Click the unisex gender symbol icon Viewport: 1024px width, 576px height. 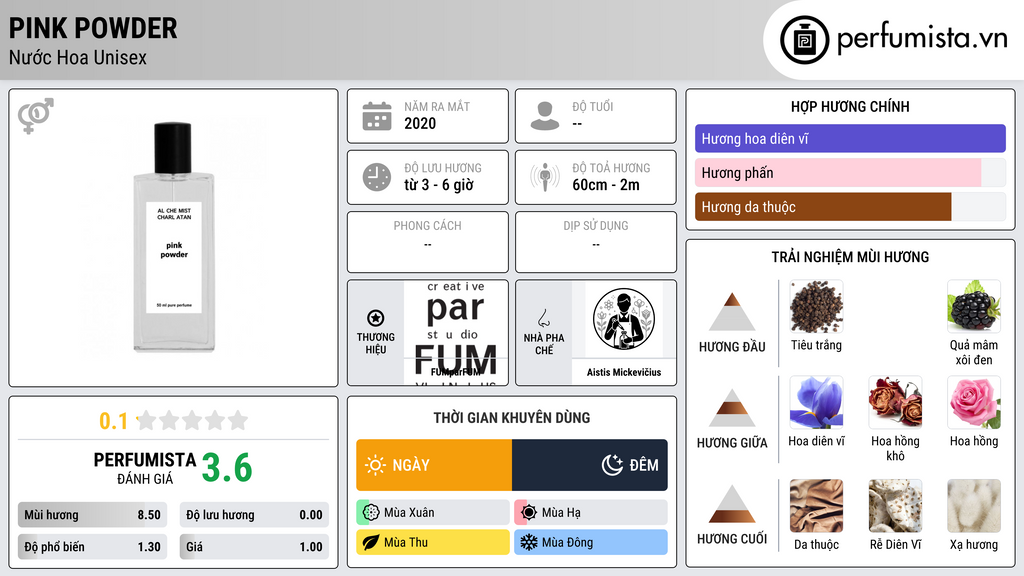[x=35, y=116]
